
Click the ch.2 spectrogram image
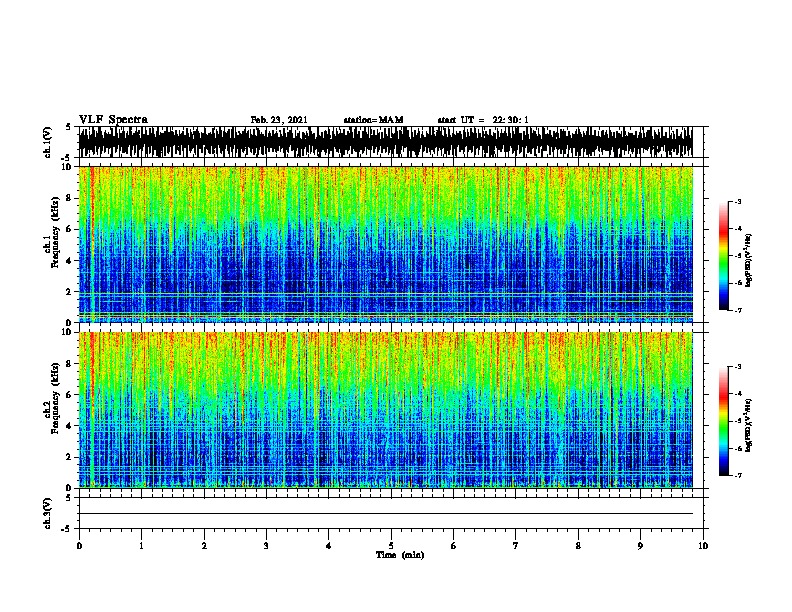click(x=385, y=410)
